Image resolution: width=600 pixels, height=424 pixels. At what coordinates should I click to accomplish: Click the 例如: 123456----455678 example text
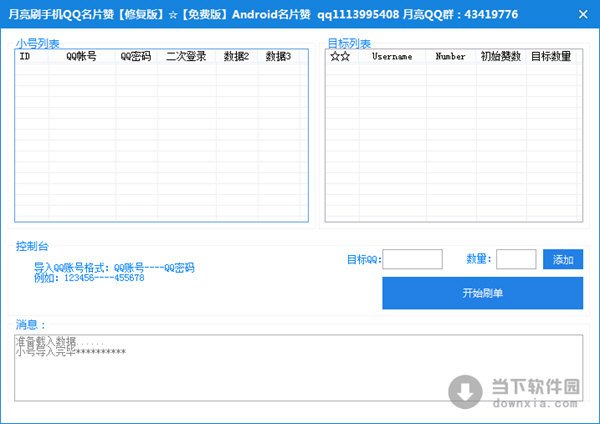coord(89,278)
